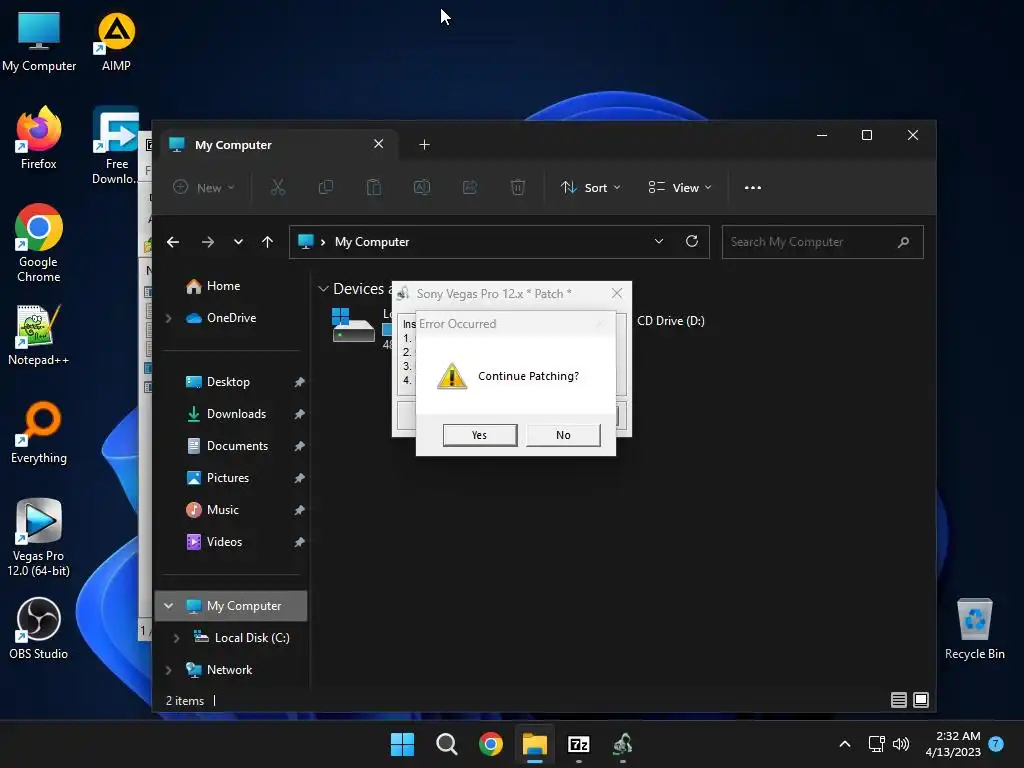Open Everything search desktop shortcut
Screen dimensions: 1024x768
point(39,432)
